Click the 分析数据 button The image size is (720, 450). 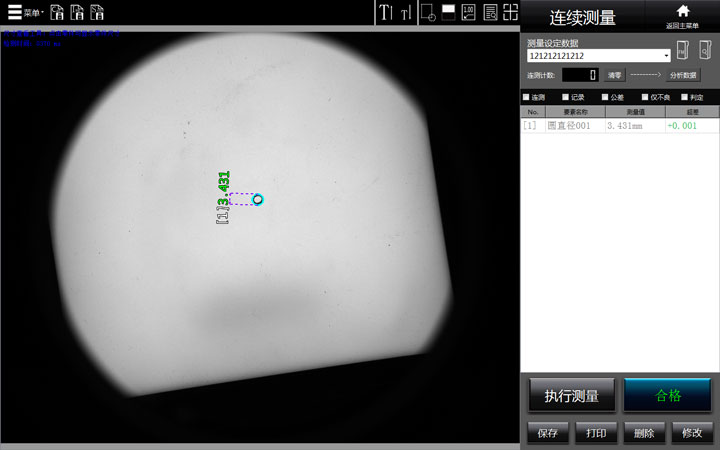(x=683, y=75)
